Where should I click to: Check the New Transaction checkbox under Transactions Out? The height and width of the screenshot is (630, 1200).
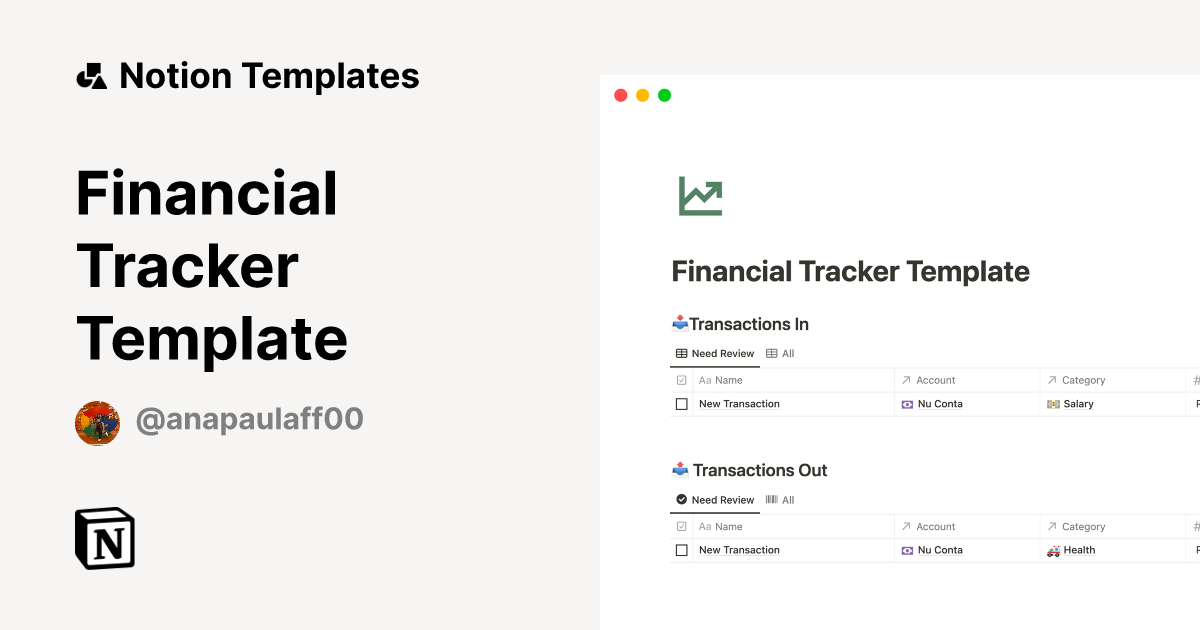click(681, 549)
